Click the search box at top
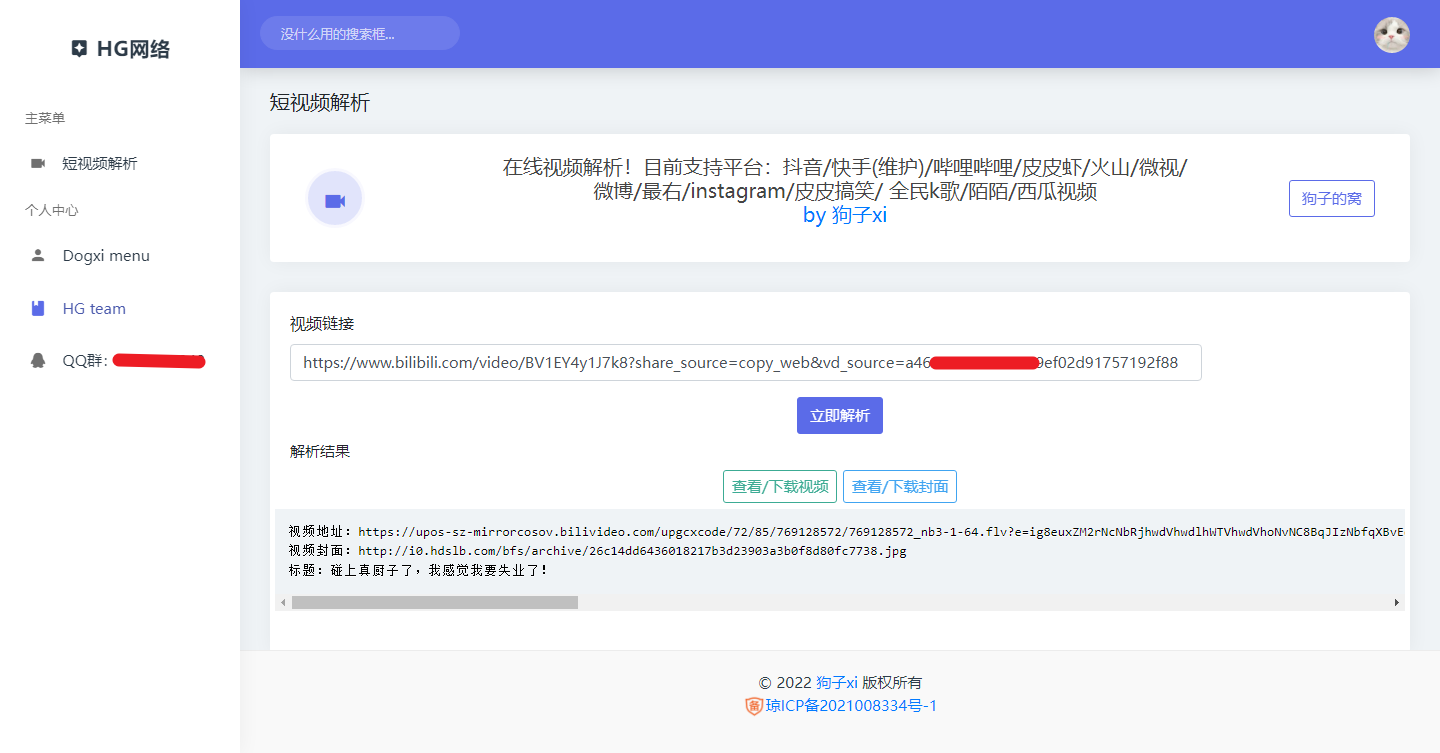Image resolution: width=1440 pixels, height=753 pixels. click(x=360, y=33)
